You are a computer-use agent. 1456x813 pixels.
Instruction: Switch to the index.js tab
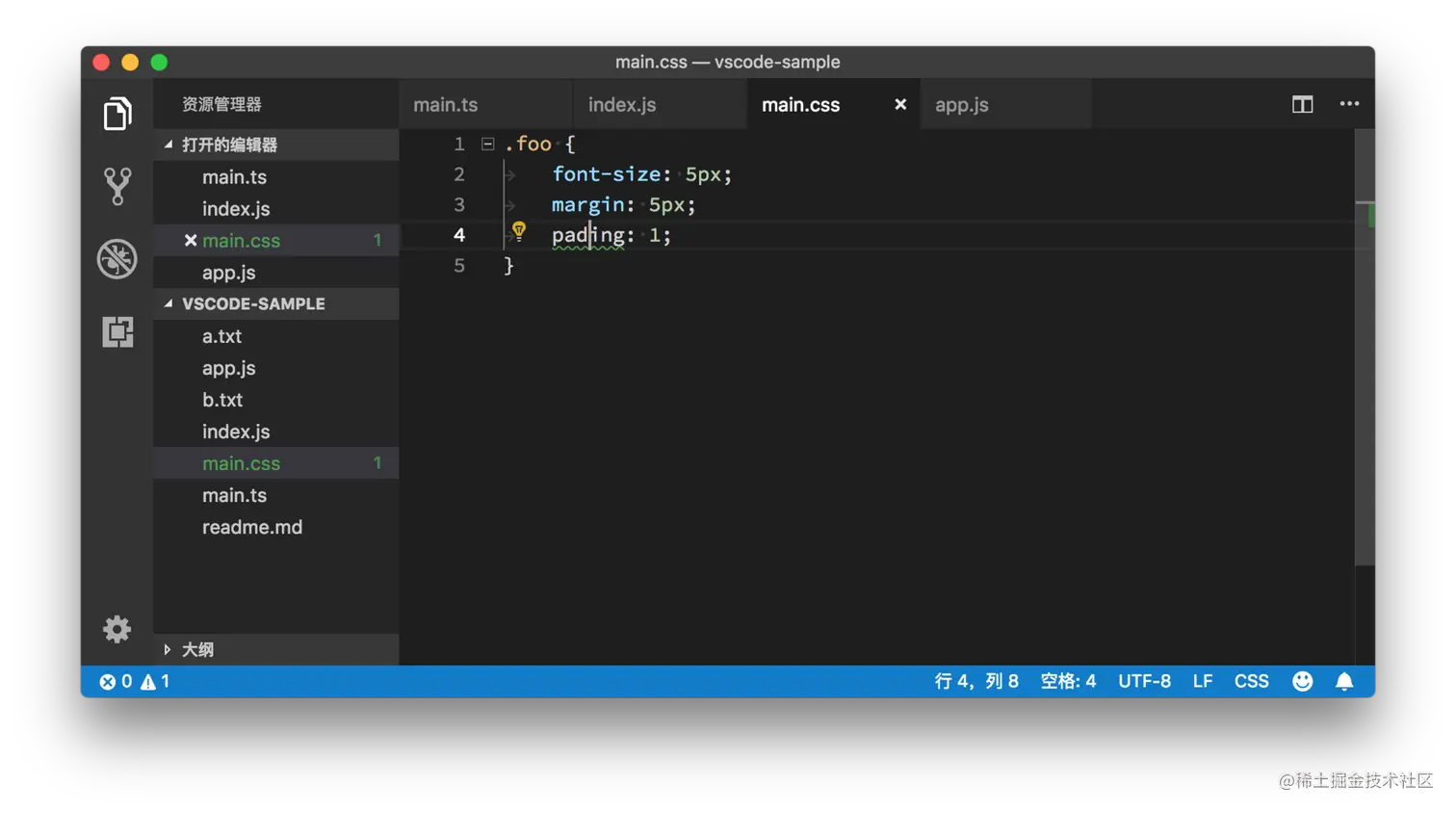pos(660,104)
